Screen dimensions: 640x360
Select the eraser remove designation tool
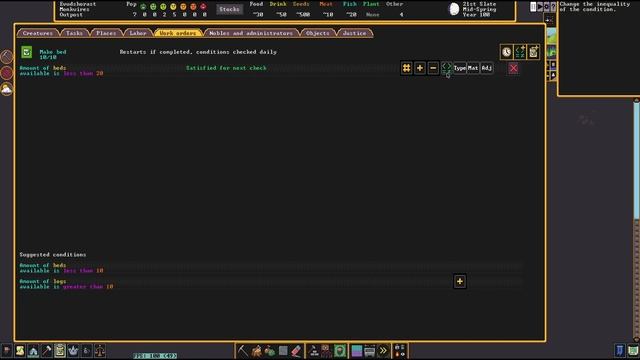tap(296, 351)
